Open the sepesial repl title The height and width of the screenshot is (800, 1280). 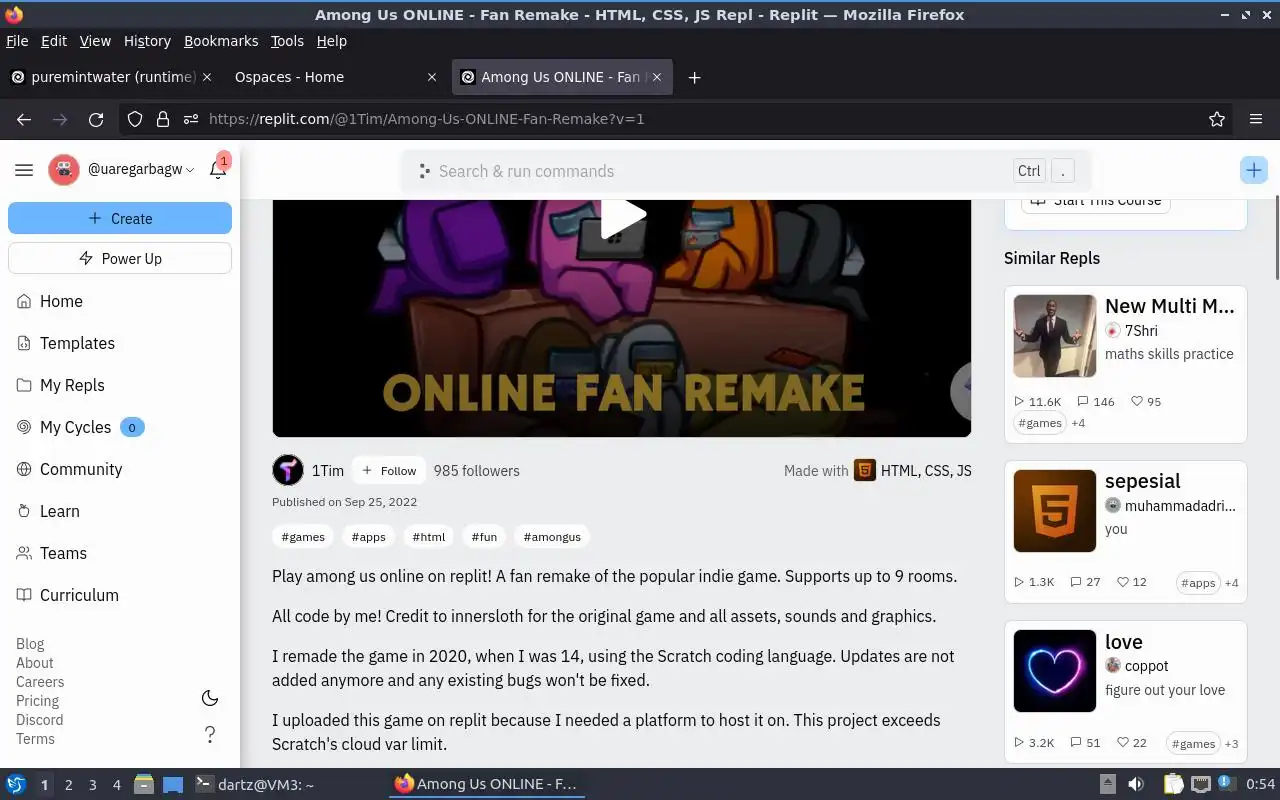point(1142,481)
